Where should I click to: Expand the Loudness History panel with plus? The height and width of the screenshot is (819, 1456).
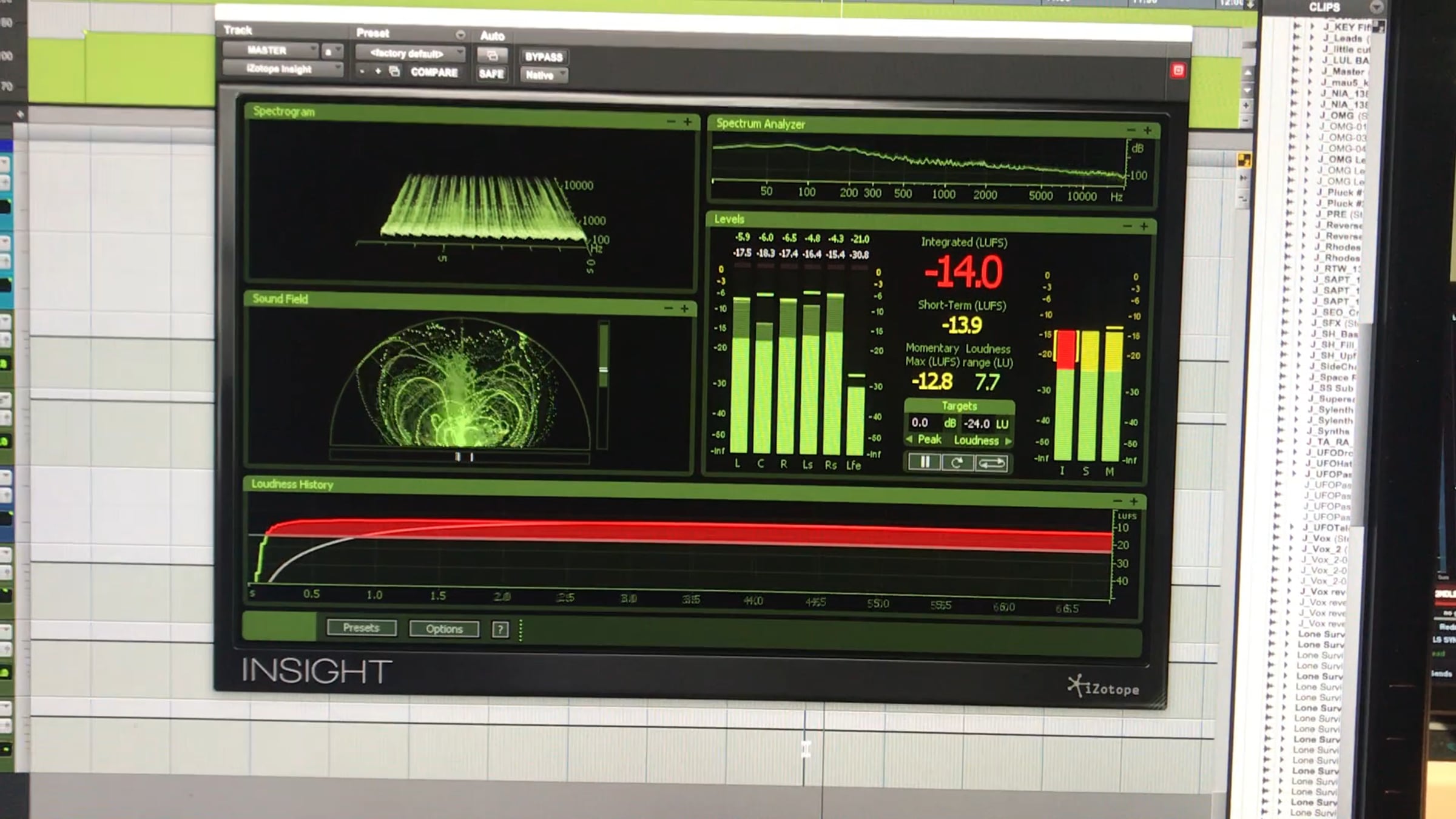point(1133,502)
